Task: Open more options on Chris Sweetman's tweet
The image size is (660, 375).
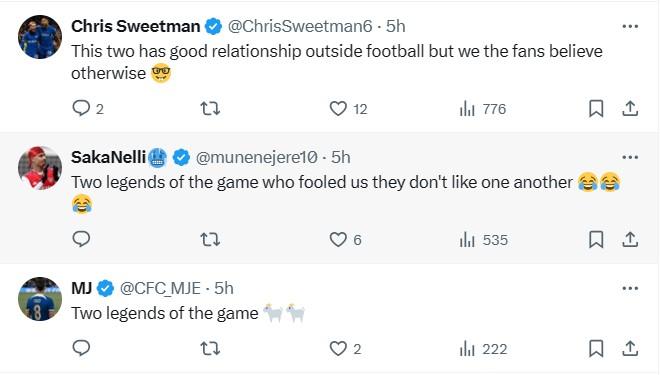Action: (630, 27)
